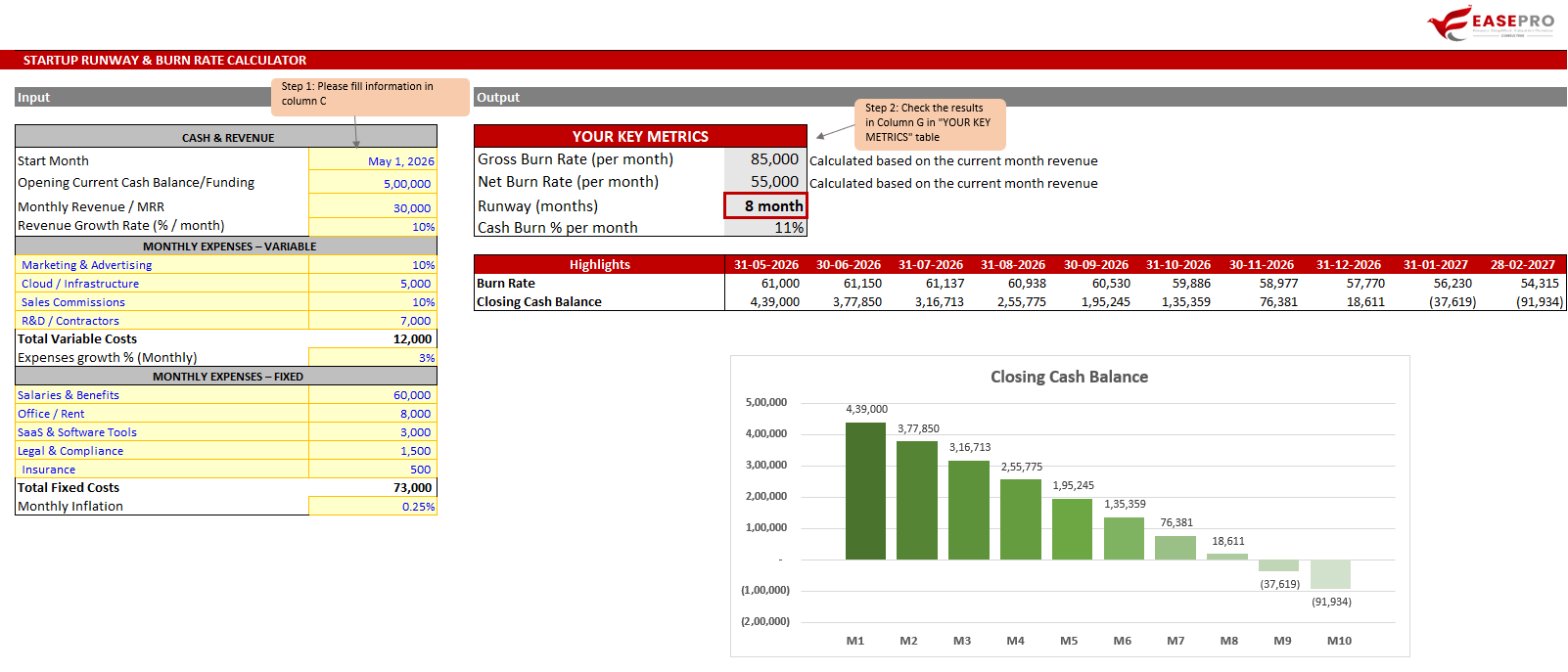This screenshot has width=1568, height=672.
Task: Select the Opening Cash Balance value cell
Action: pos(373,182)
